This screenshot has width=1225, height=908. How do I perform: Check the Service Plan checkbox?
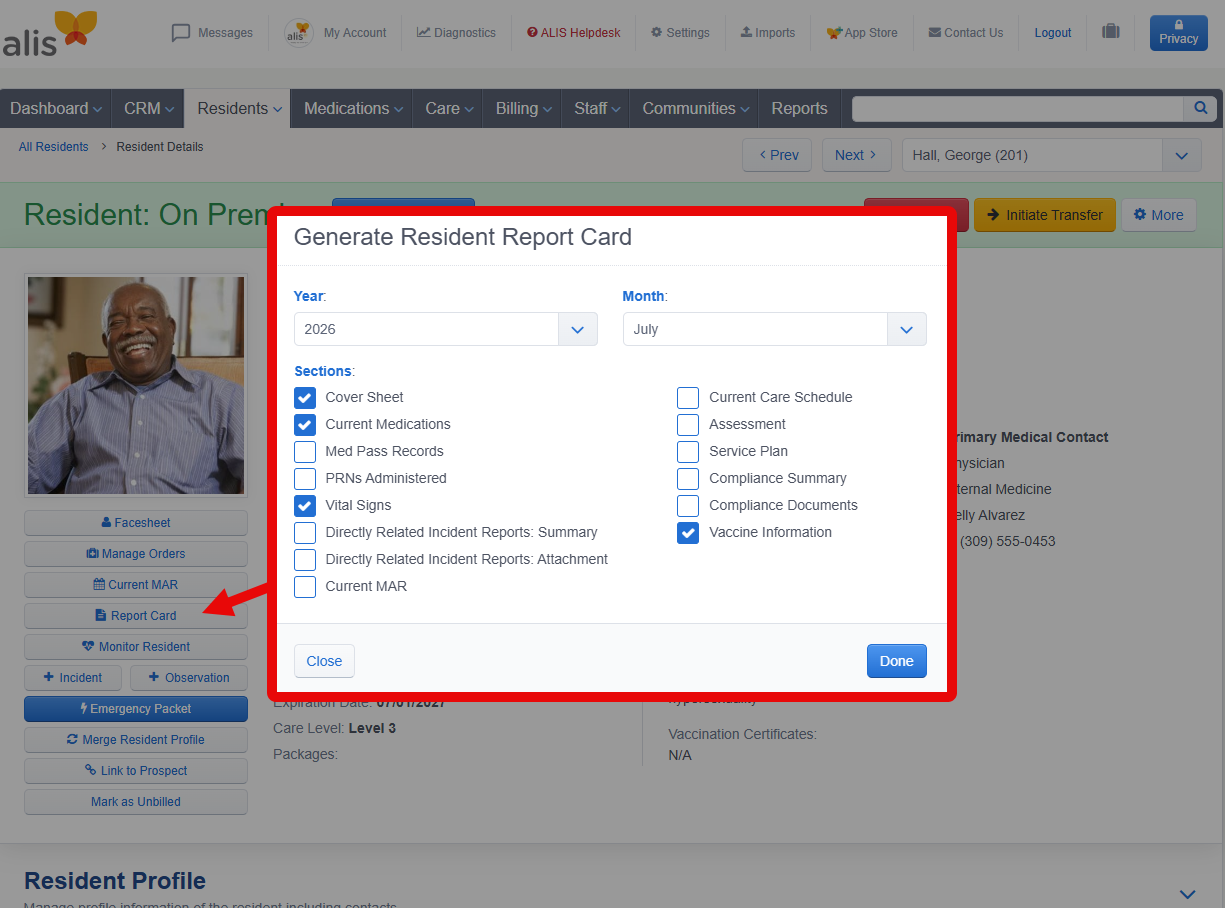(x=688, y=451)
